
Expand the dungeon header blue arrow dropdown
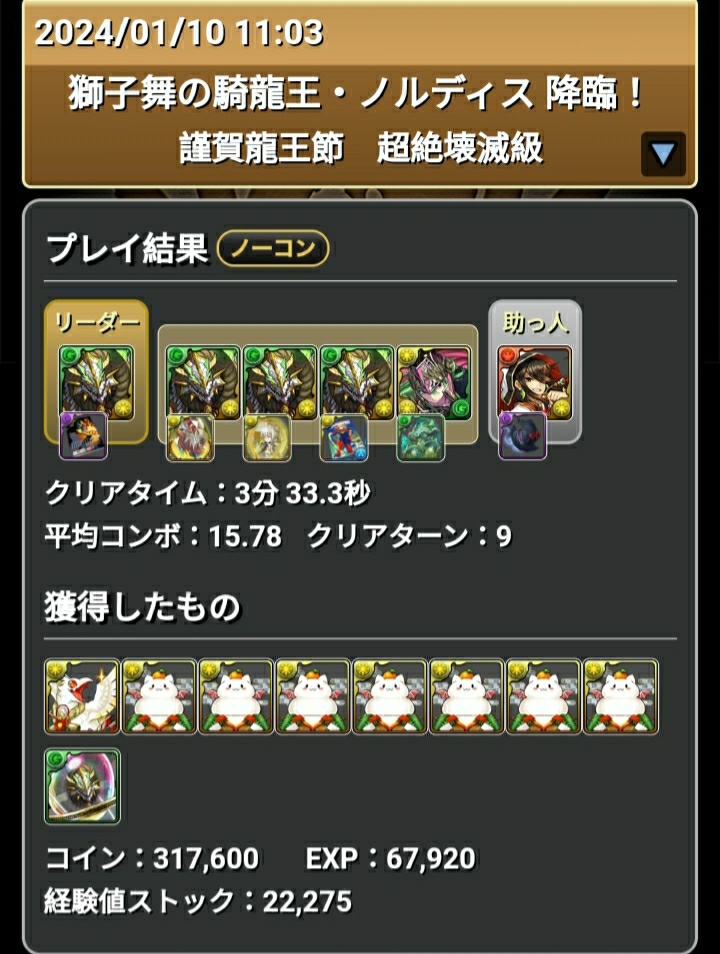tap(663, 154)
